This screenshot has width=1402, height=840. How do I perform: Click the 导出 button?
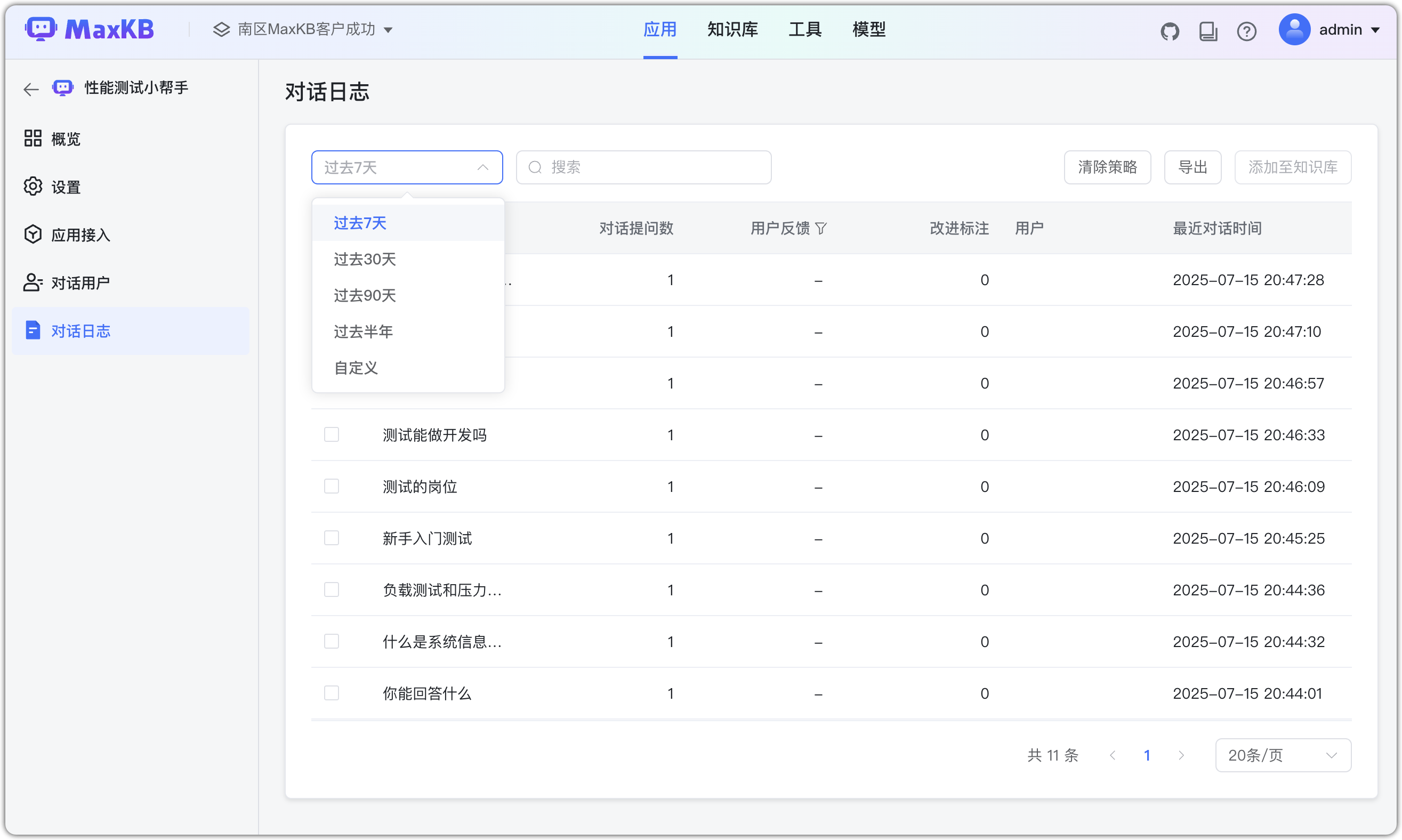[x=1192, y=167]
